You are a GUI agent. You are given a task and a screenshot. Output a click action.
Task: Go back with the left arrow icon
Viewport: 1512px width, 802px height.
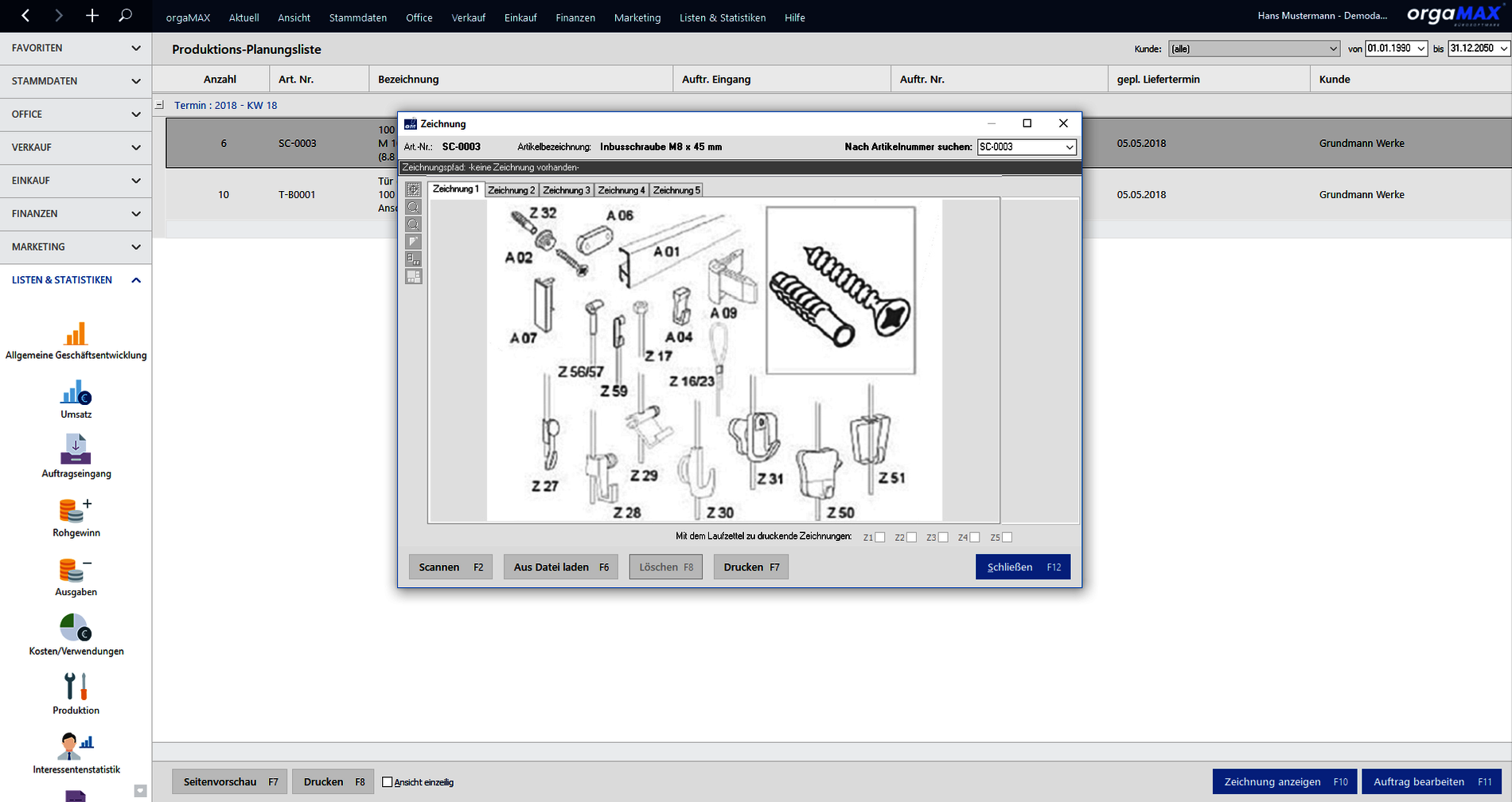[x=25, y=15]
